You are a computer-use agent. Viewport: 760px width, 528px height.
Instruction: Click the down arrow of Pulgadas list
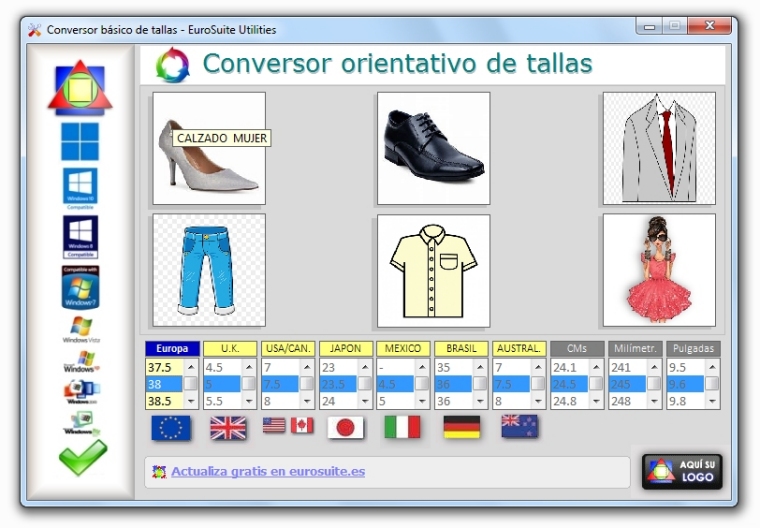tap(712, 401)
